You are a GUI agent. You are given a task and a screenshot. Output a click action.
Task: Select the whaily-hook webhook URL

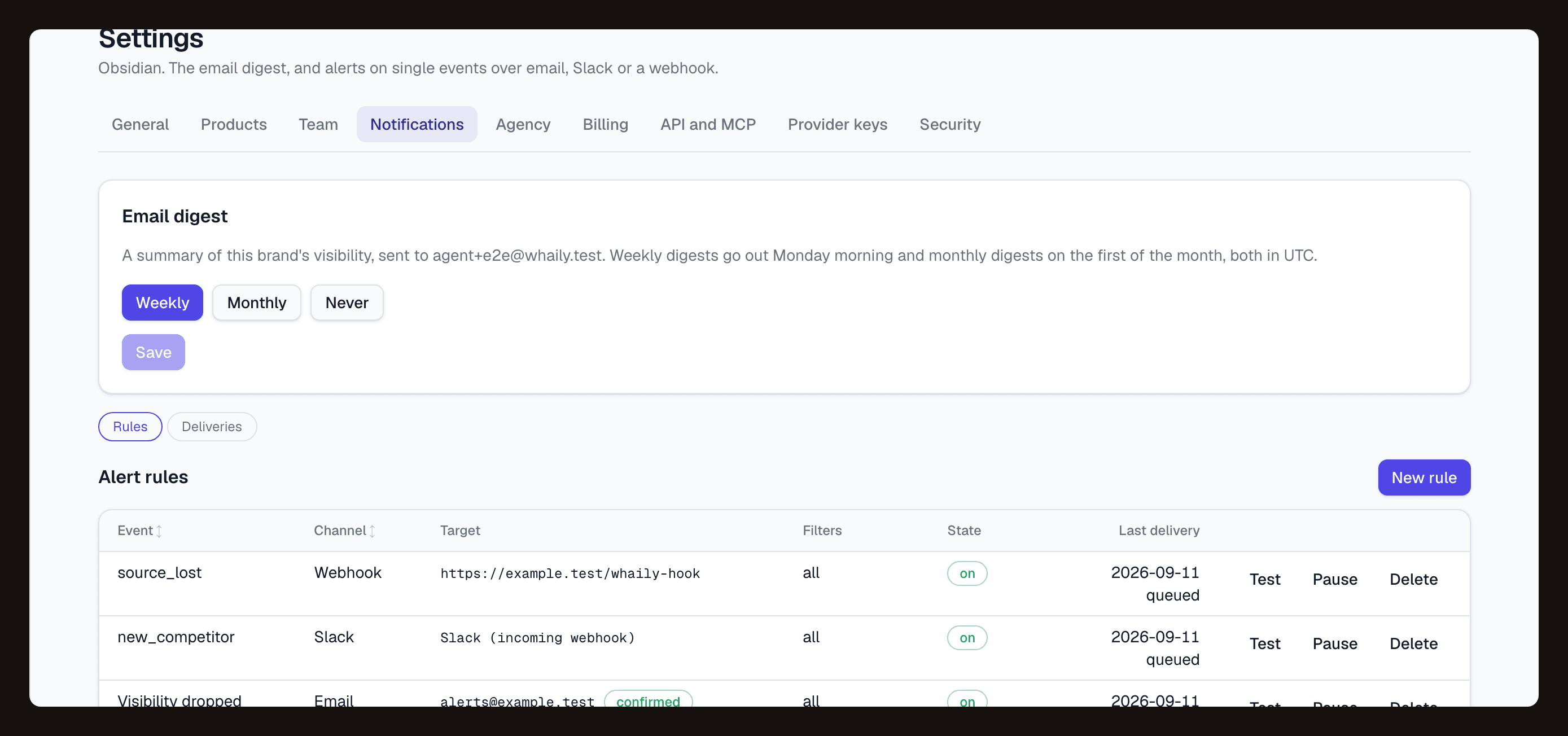pos(570,573)
